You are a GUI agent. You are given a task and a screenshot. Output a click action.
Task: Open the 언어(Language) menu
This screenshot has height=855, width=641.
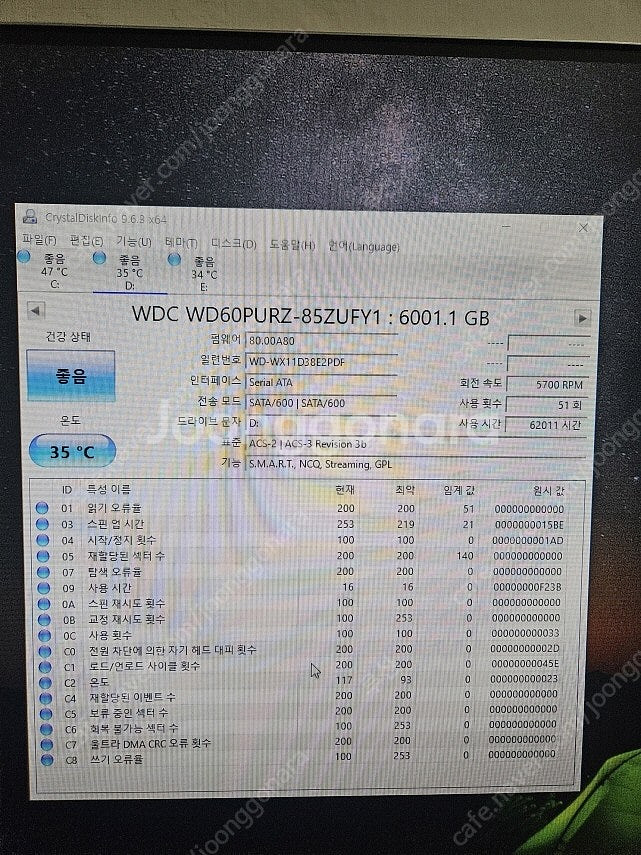(x=364, y=246)
